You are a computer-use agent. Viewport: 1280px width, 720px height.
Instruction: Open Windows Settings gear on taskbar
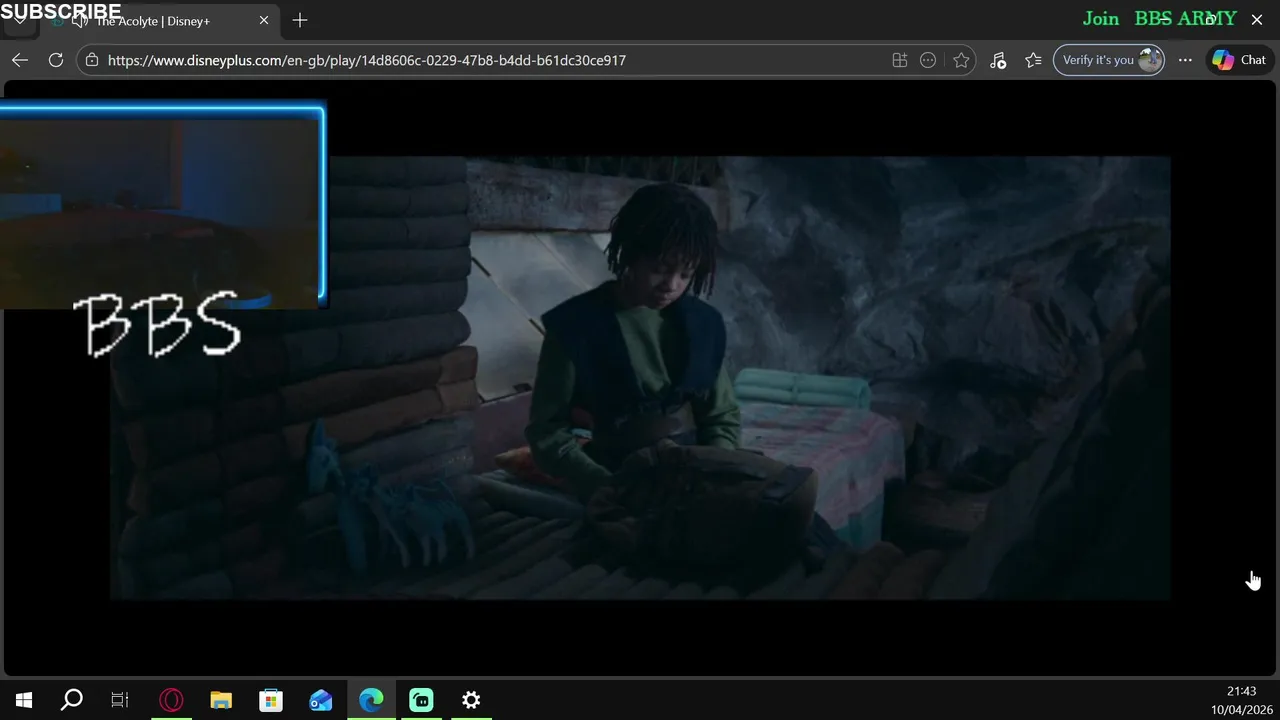tap(471, 700)
